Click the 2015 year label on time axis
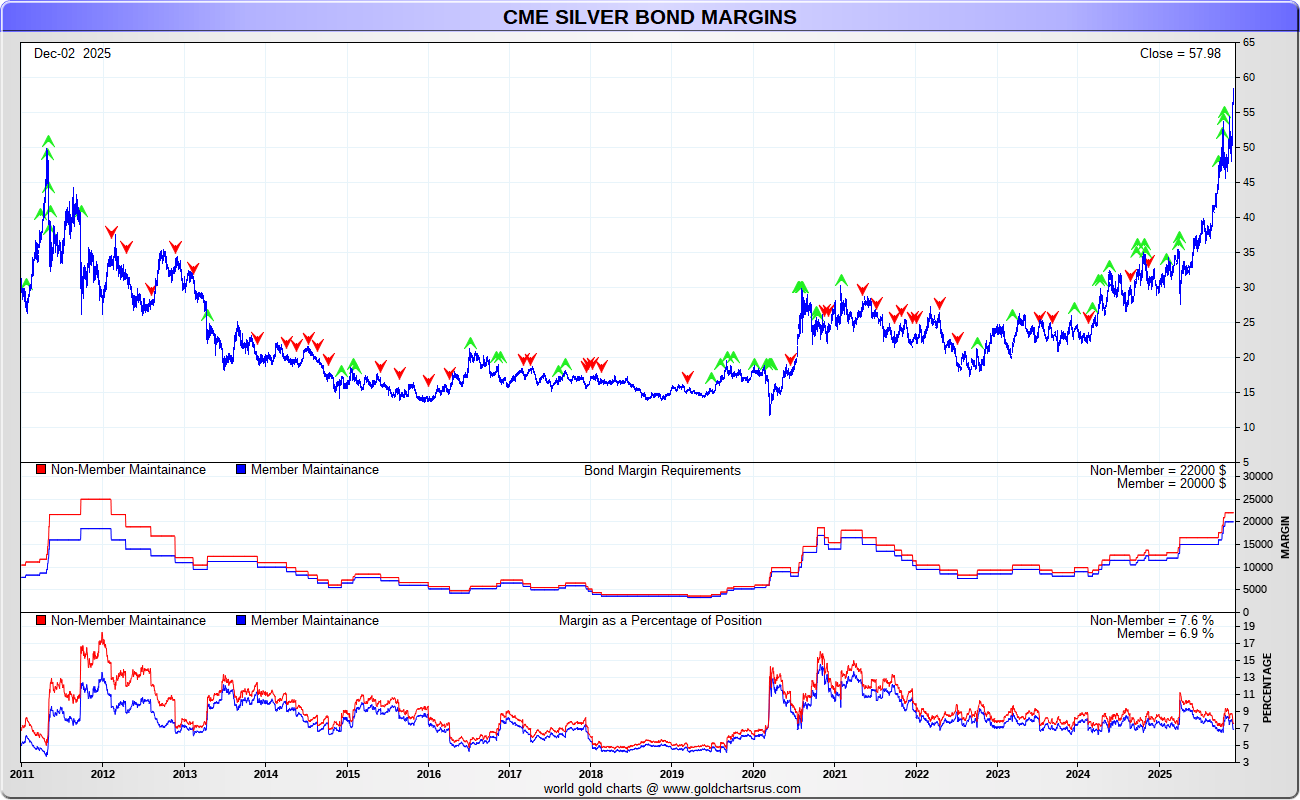The image size is (1300, 800). pos(347,774)
